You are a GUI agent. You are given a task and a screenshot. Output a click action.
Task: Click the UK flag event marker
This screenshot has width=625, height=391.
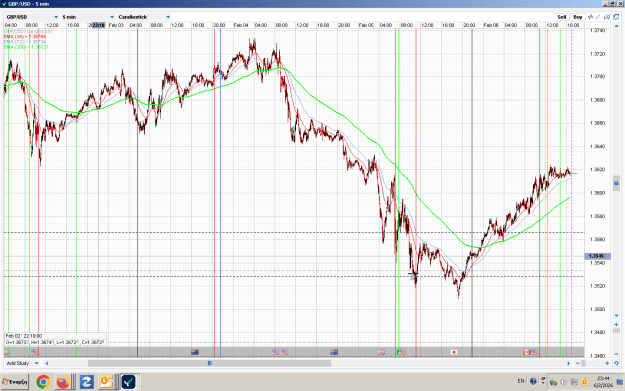pos(381,352)
